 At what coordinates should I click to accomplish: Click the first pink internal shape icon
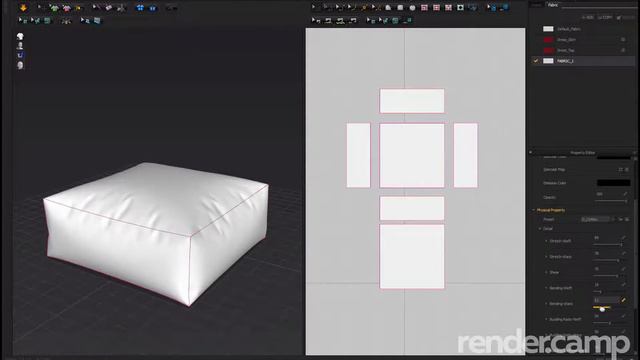coord(424,7)
